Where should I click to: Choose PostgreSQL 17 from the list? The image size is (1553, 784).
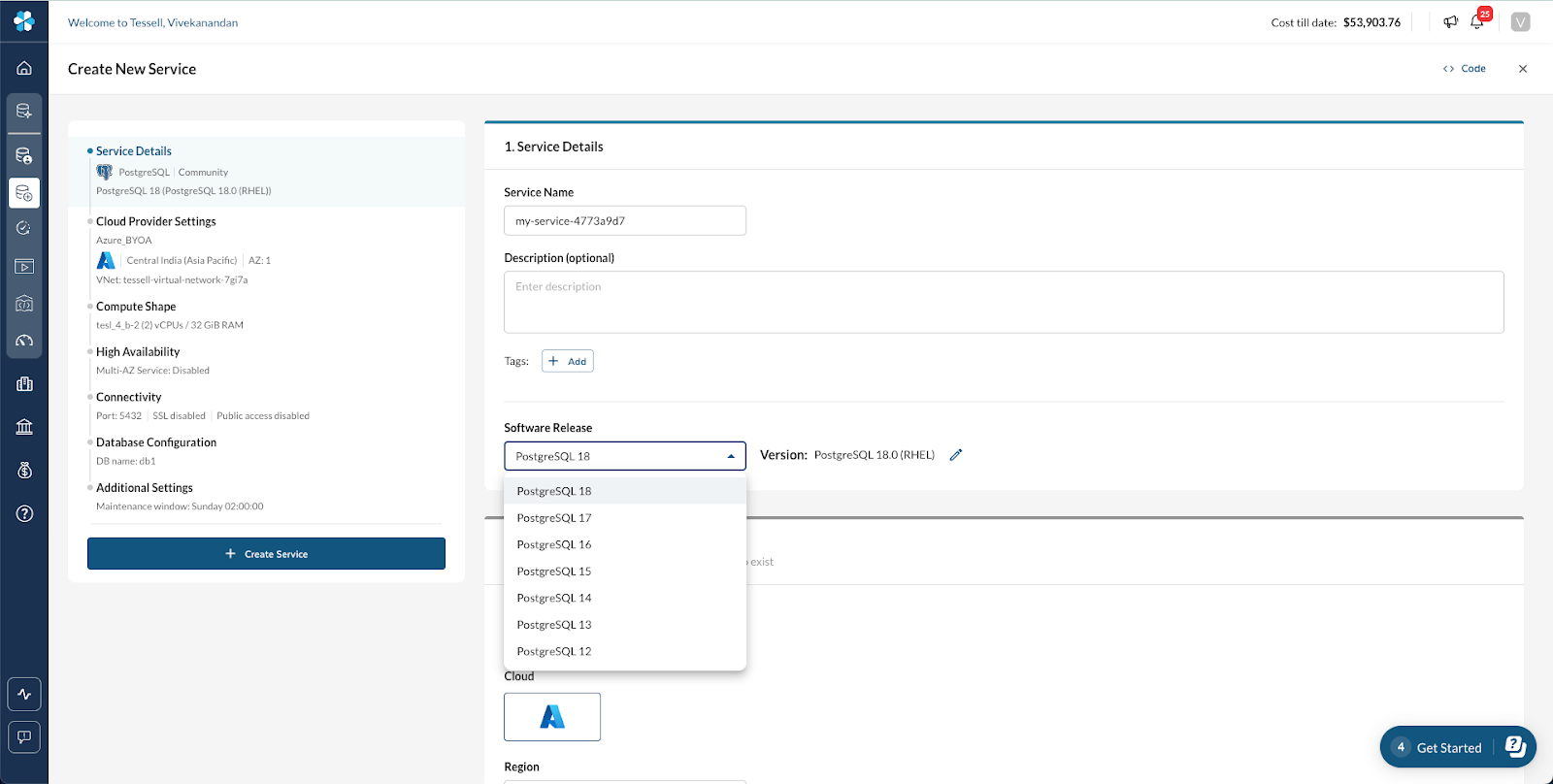(625, 518)
